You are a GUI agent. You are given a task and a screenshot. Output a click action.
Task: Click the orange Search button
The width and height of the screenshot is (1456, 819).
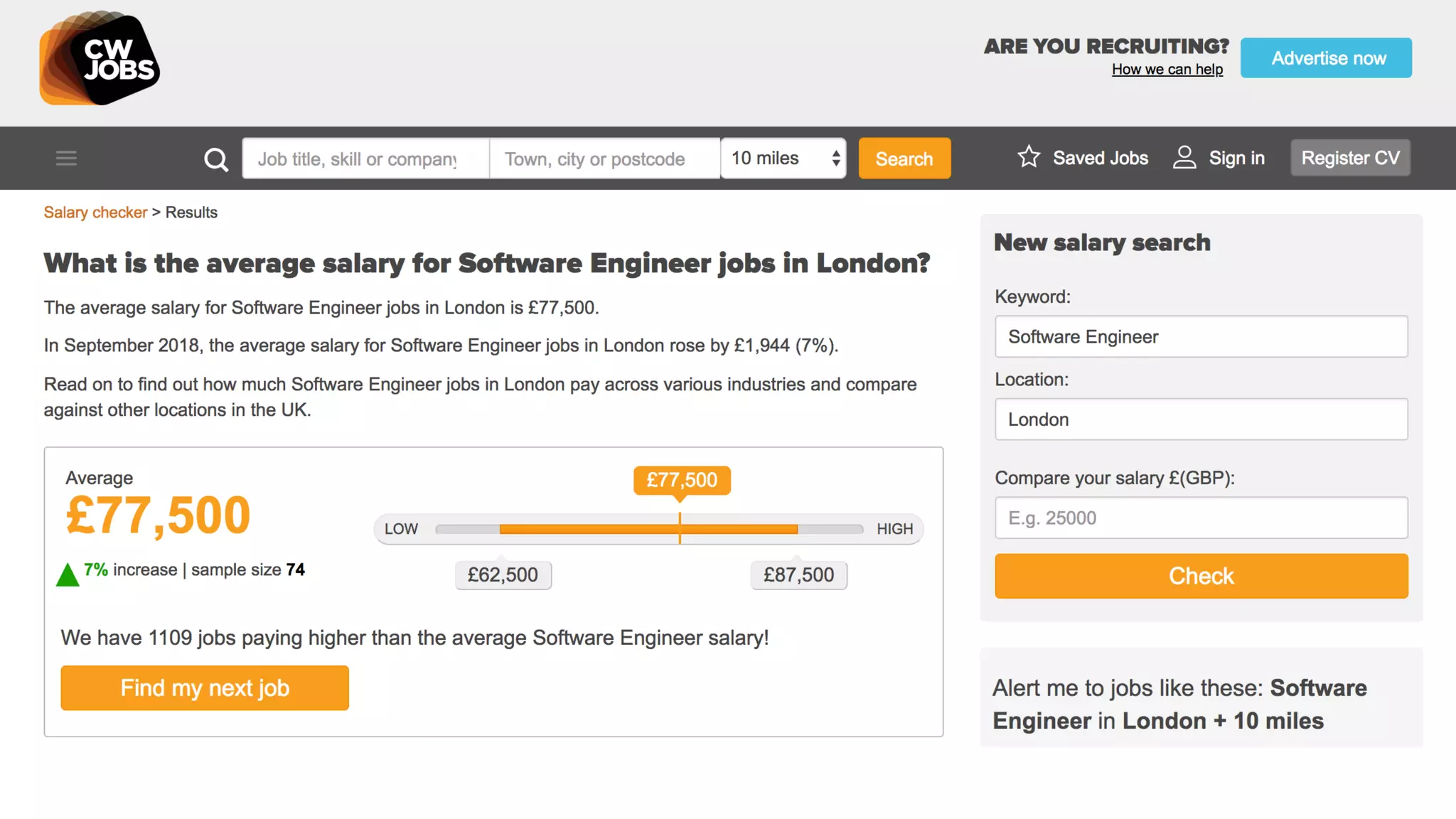tap(904, 158)
